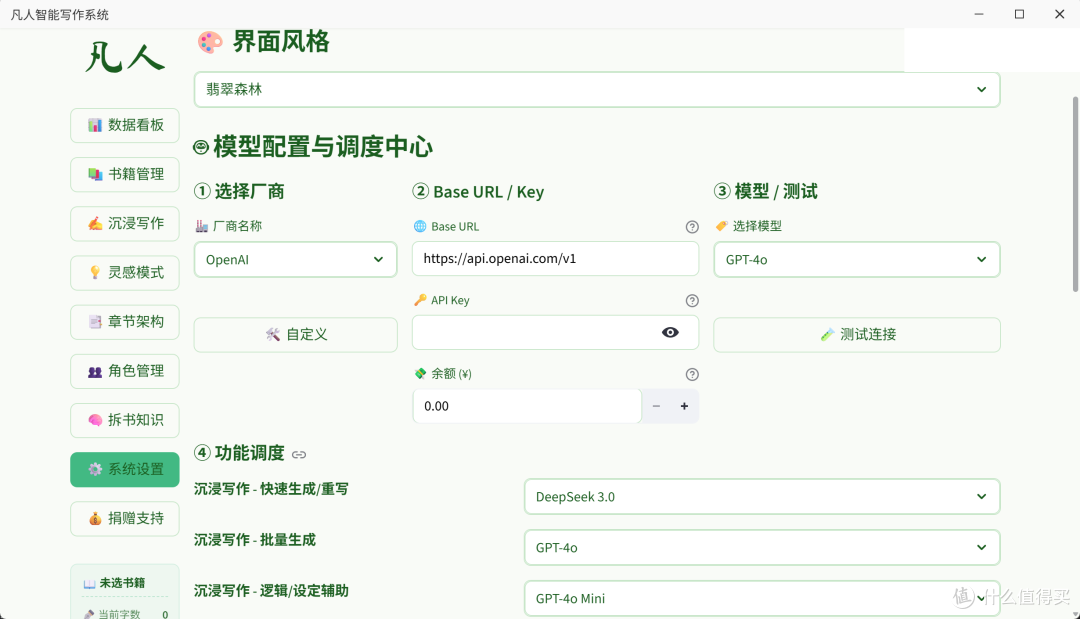The image size is (1080, 619).
Task: Open 拆书知识 page
Action: pyautogui.click(x=125, y=420)
